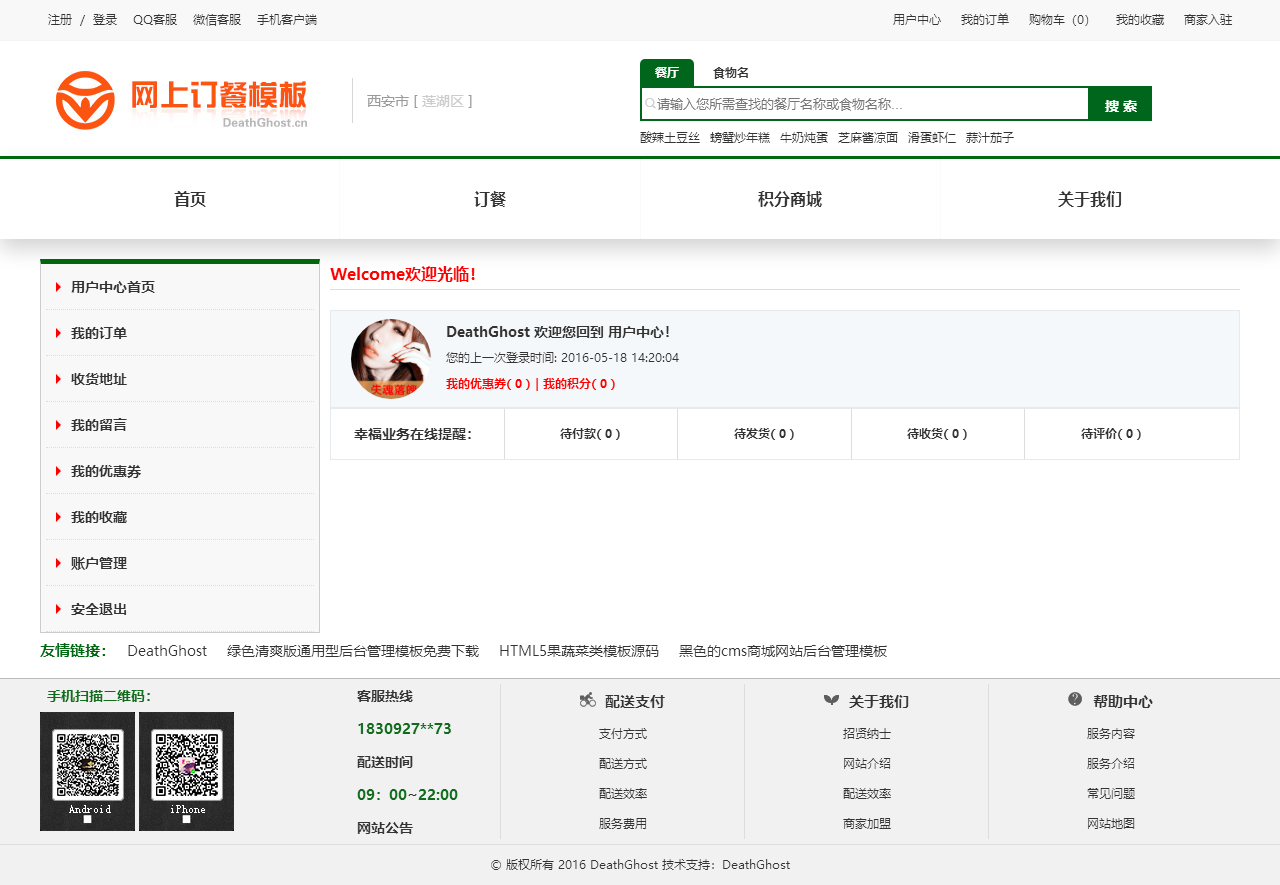Viewport: 1280px width, 885px height.
Task: Open 积分商城 in main navigation
Action: [789, 199]
